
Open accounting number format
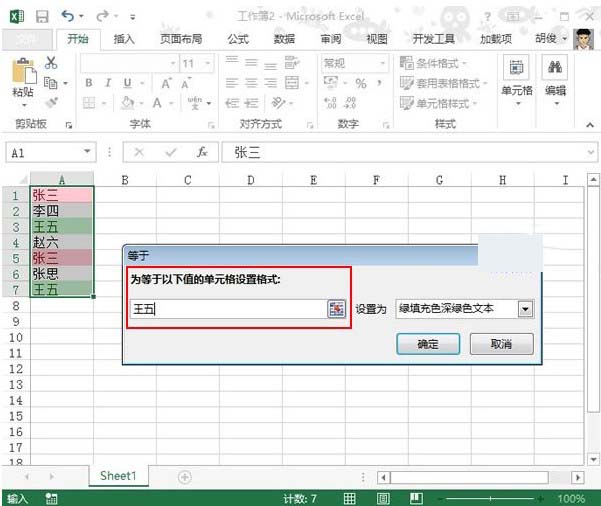[x=331, y=82]
